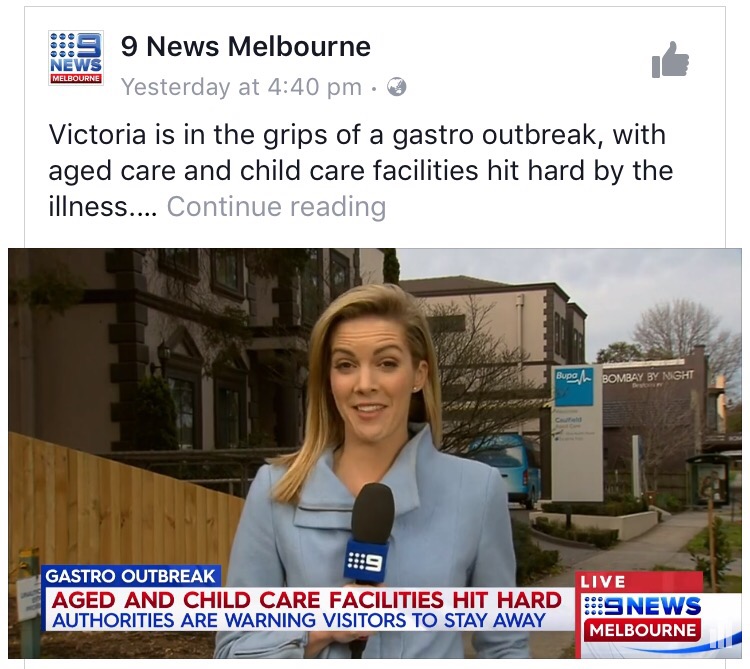Click the 9 News Melbourne profile picture

pos(76,58)
